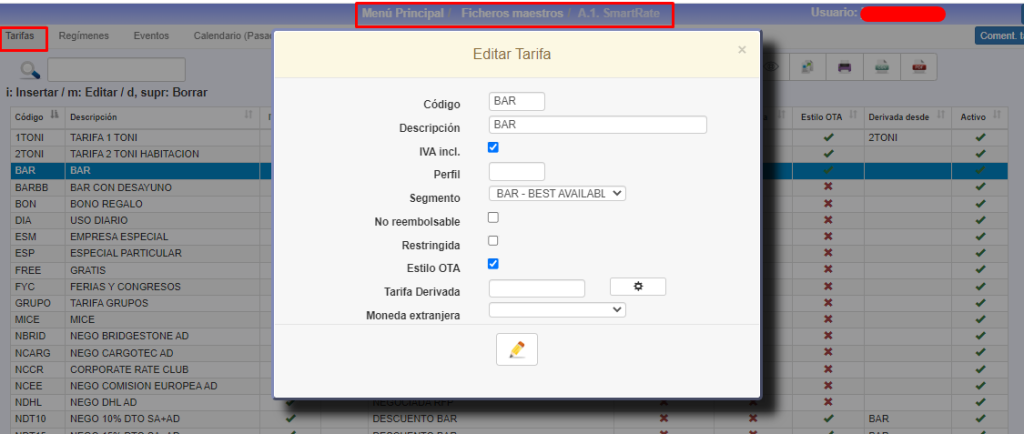Screen dimensions: 1024x434
Task: Tick the Restringida checkbox
Action: pos(493,241)
